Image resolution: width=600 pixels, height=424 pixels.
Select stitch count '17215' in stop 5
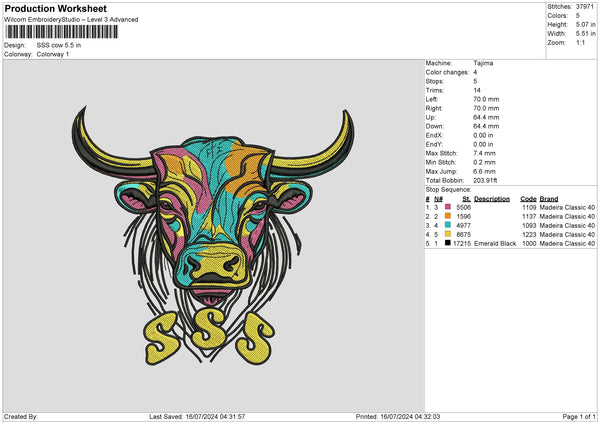pyautogui.click(x=462, y=243)
